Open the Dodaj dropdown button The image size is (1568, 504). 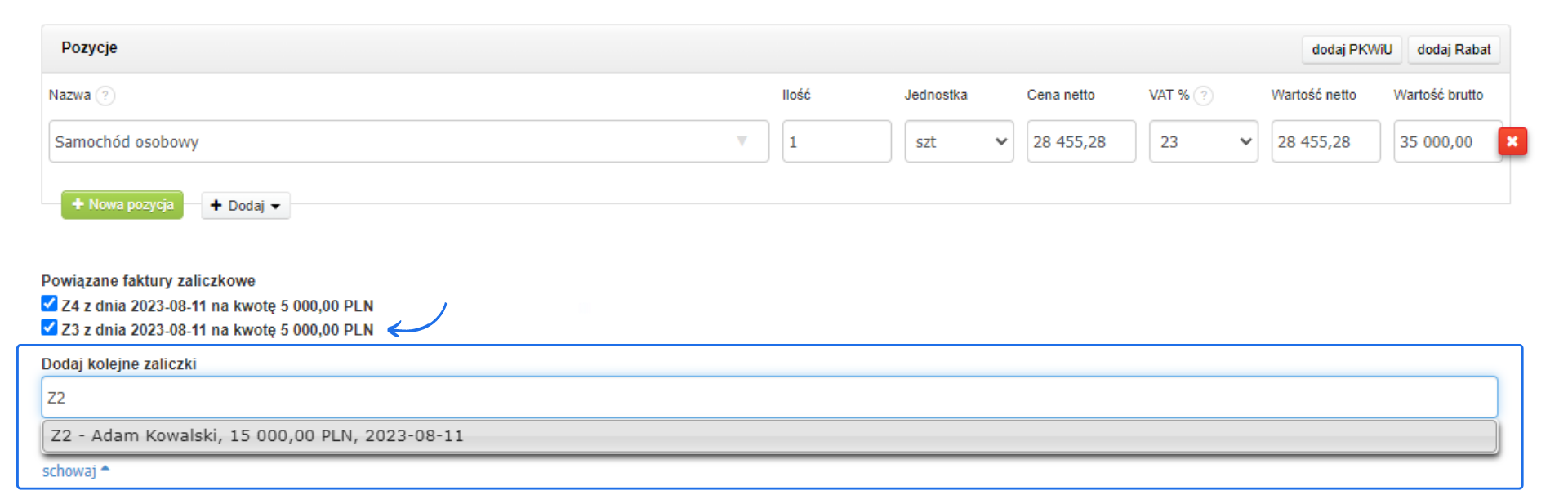pos(245,206)
